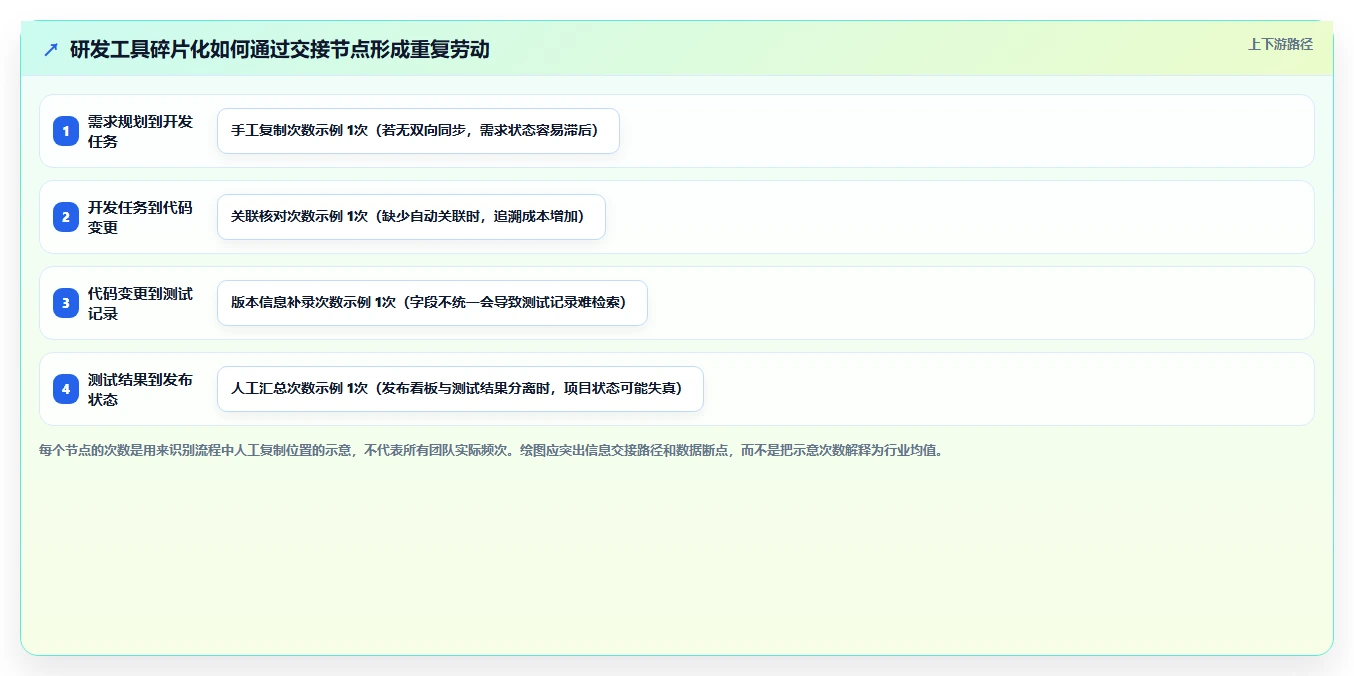The image size is (1354, 676).
Task: Click the 代码变更到测试记录 step label
Action: (141, 303)
